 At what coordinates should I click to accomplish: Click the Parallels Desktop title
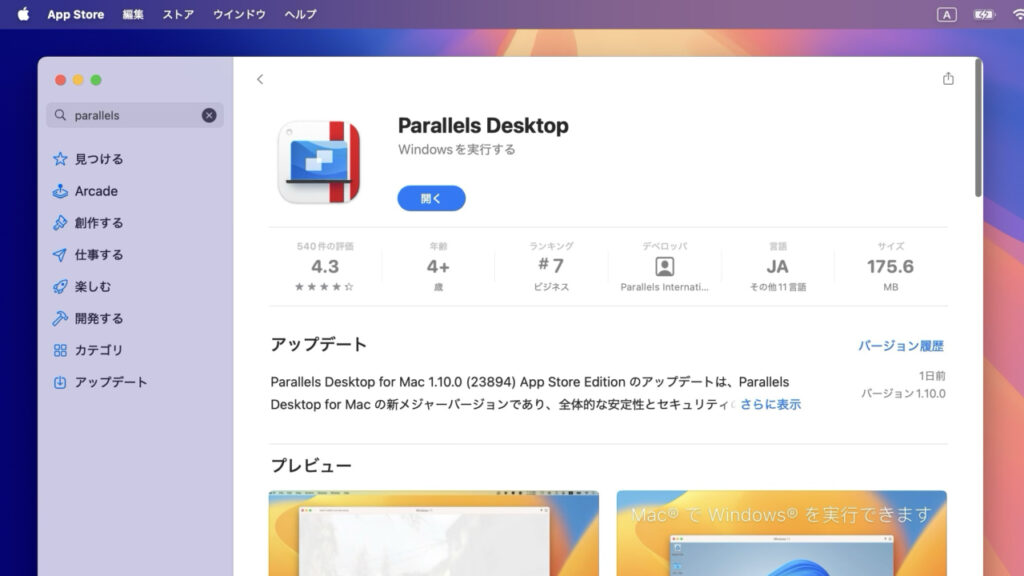tap(483, 125)
